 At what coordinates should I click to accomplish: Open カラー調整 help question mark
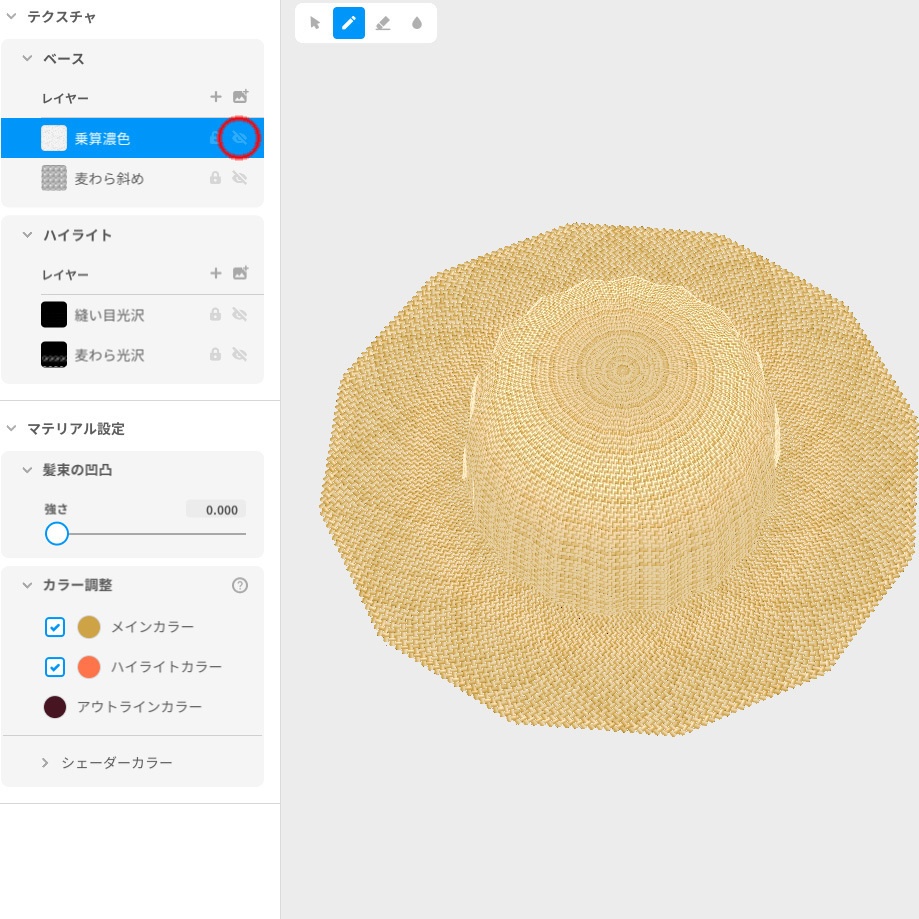click(240, 585)
